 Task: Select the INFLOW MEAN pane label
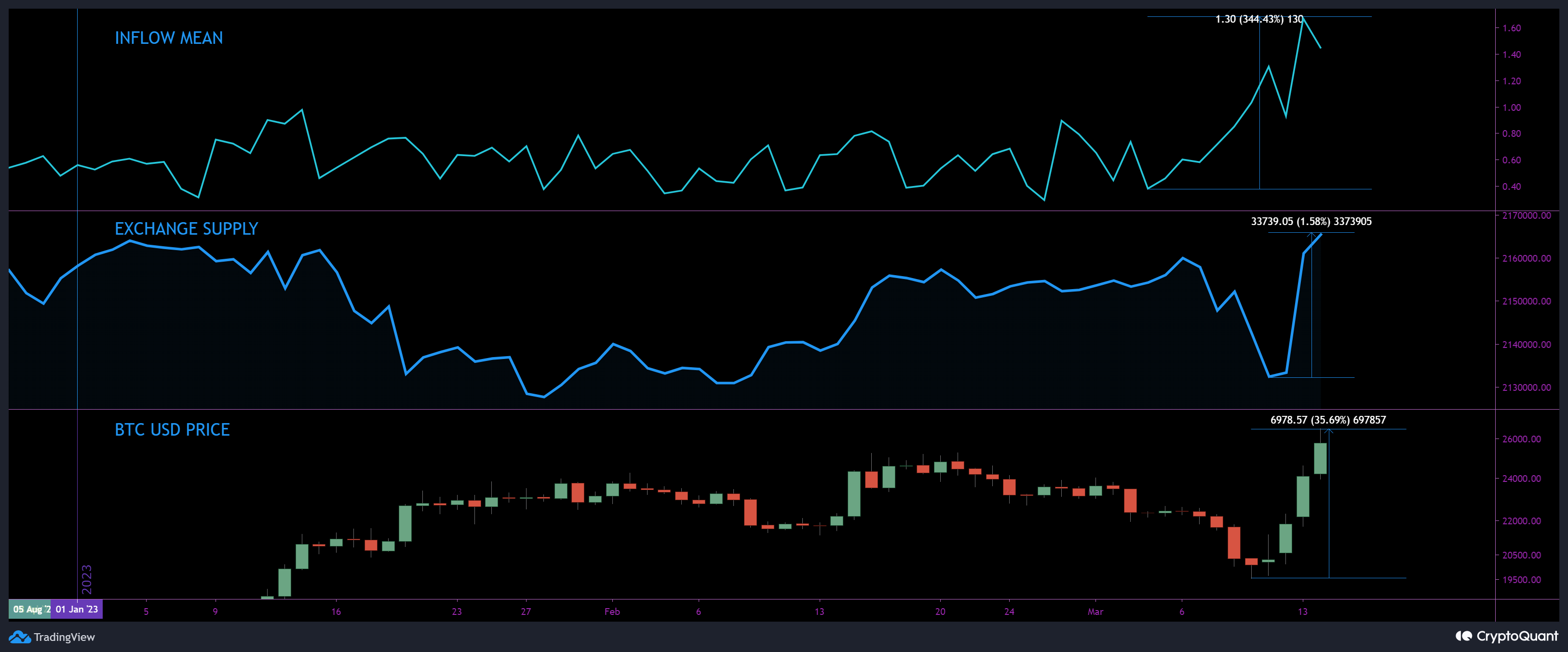[x=169, y=39]
